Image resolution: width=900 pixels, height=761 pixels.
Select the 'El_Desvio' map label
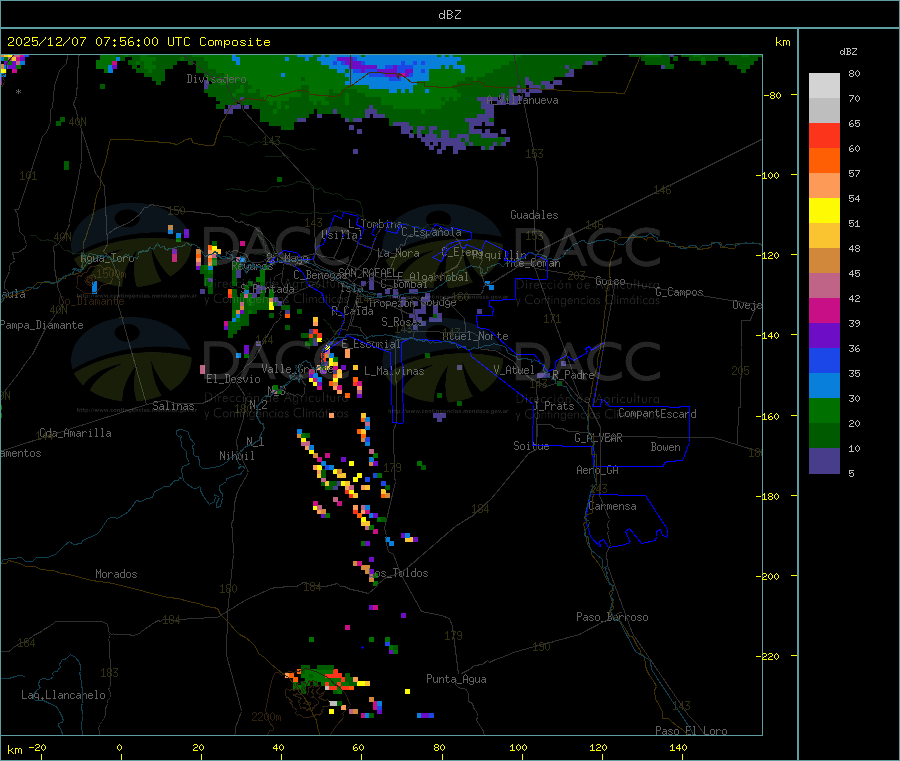(x=233, y=379)
